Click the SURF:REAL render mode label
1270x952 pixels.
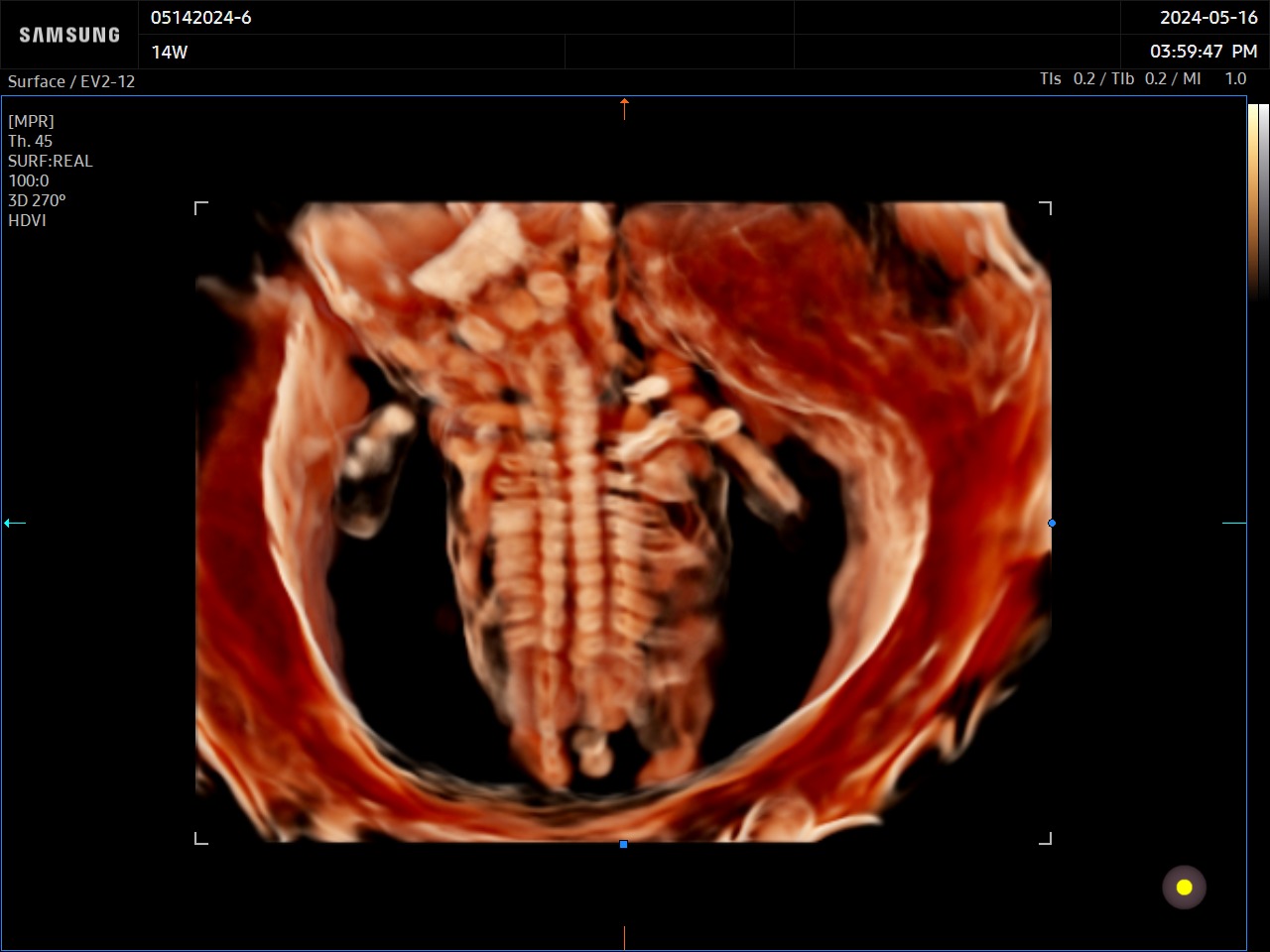coord(51,161)
